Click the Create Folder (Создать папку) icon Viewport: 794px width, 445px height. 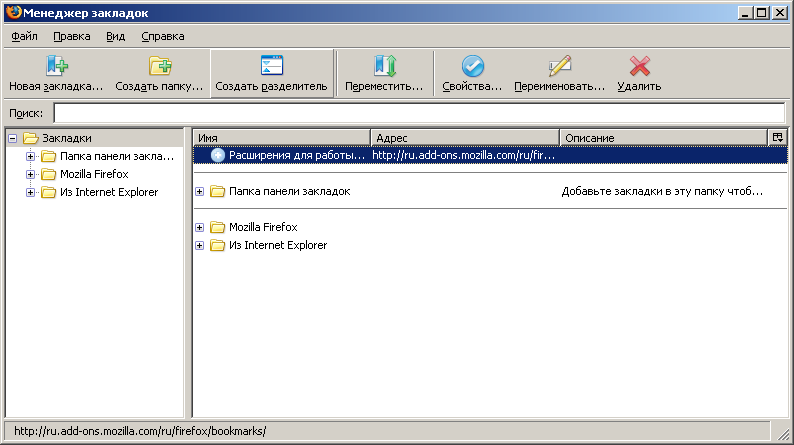tap(160, 66)
